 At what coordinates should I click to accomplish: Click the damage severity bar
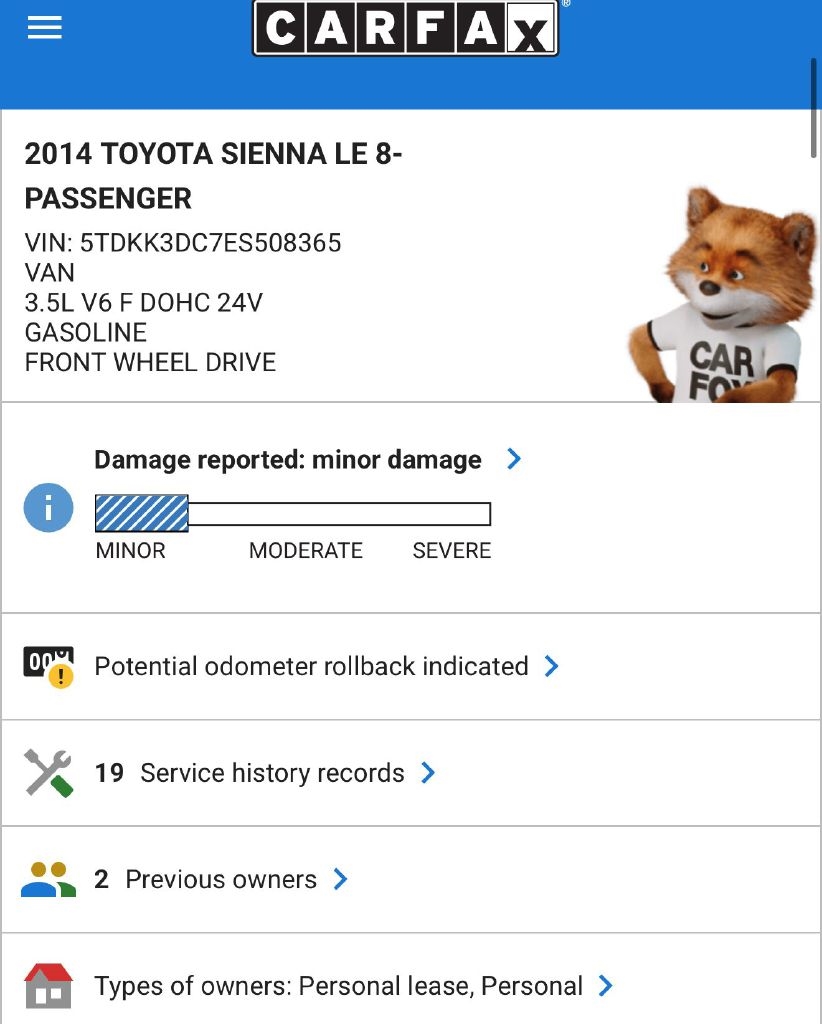292,514
